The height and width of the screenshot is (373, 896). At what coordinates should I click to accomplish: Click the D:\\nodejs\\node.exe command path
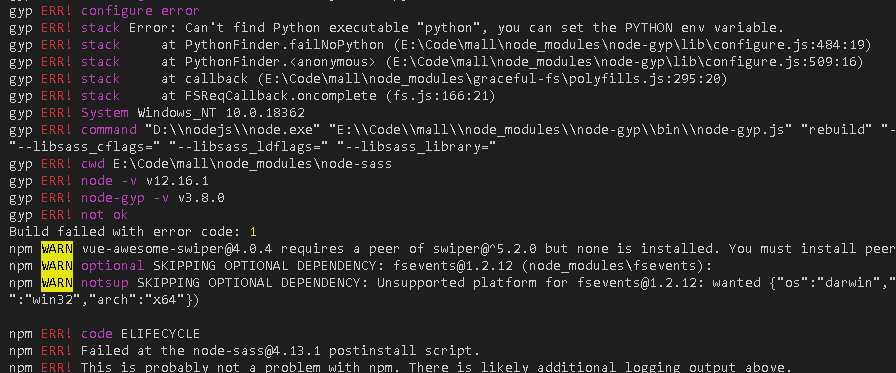pos(230,130)
